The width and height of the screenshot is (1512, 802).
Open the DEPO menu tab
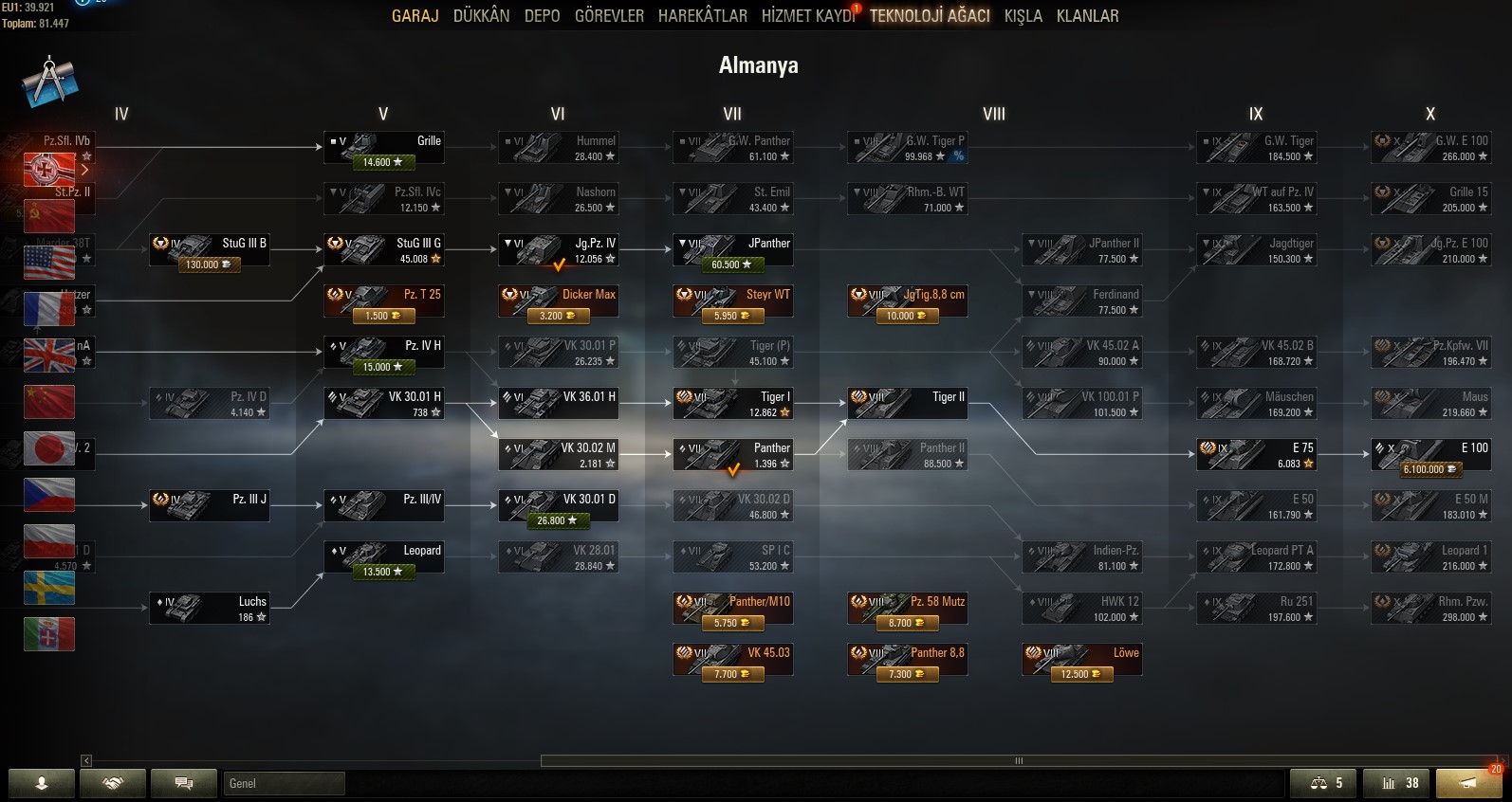[x=542, y=15]
